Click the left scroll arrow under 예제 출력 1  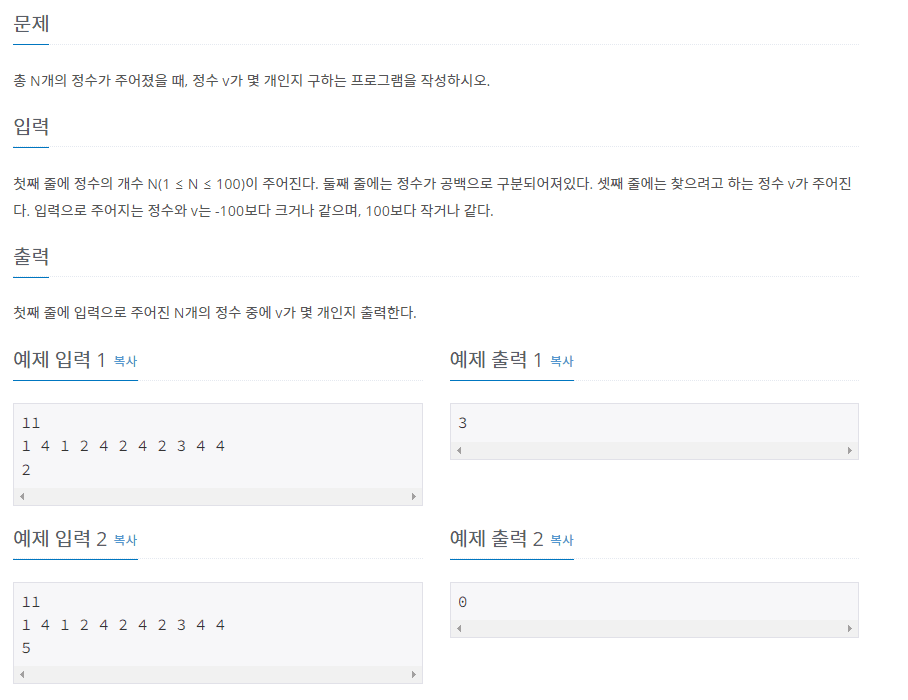[459, 451]
